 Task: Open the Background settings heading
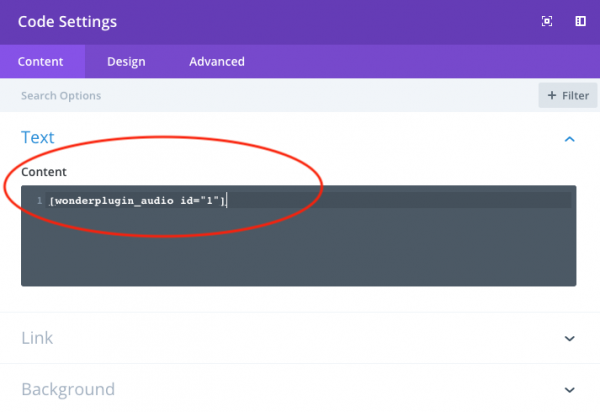pos(68,390)
